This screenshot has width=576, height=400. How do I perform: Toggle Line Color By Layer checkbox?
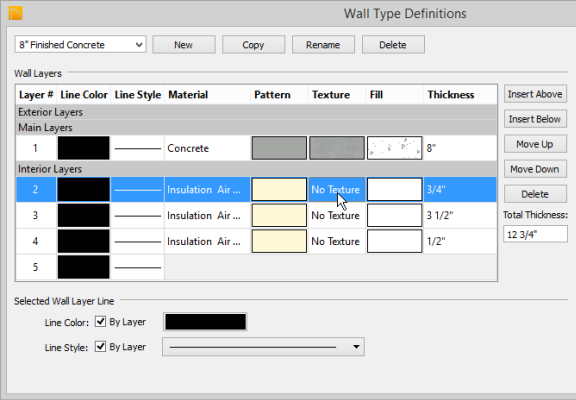tap(100, 321)
